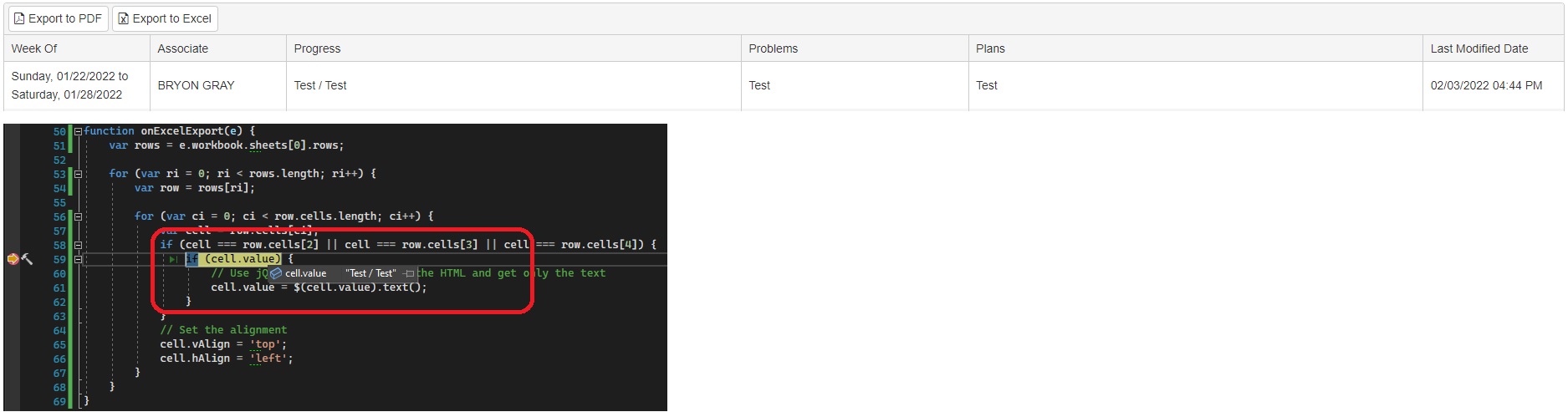Click the Plans column header

[990, 48]
